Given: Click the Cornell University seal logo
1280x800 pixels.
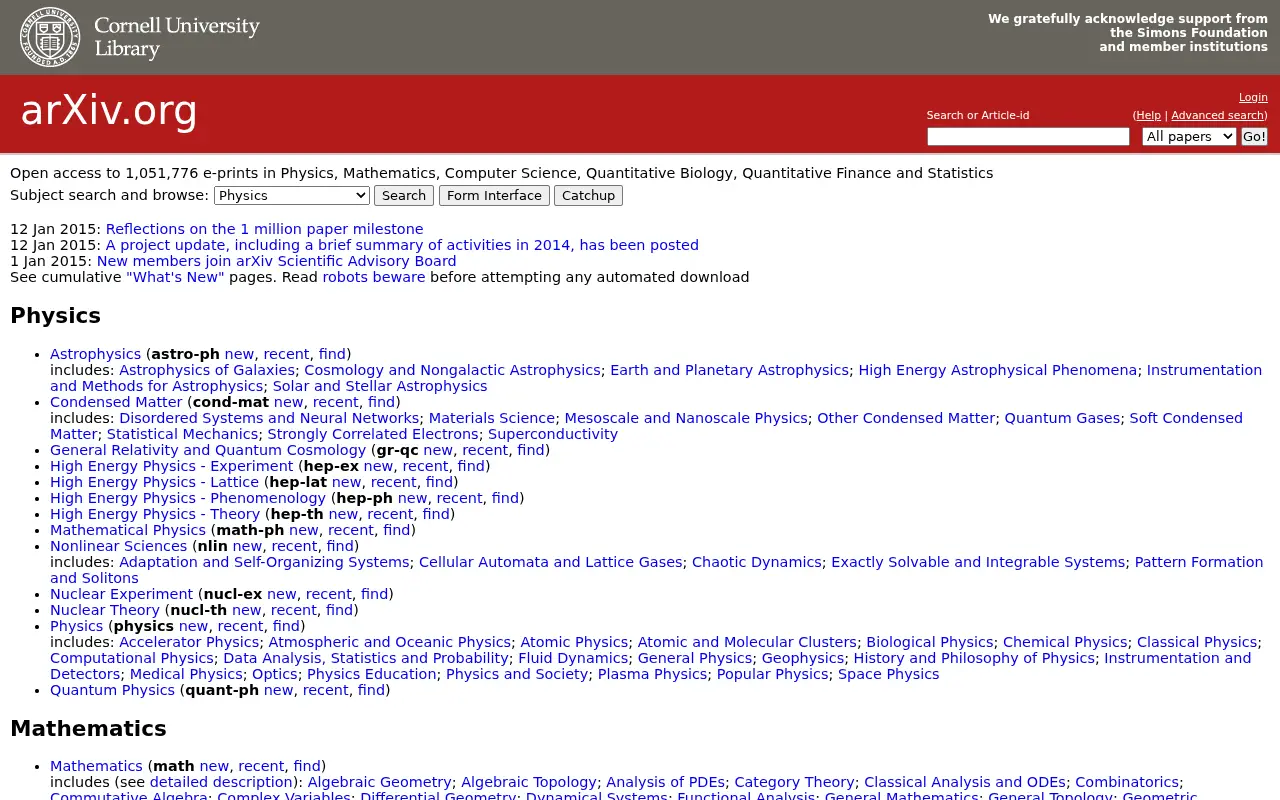Looking at the screenshot, I should [50, 37].
